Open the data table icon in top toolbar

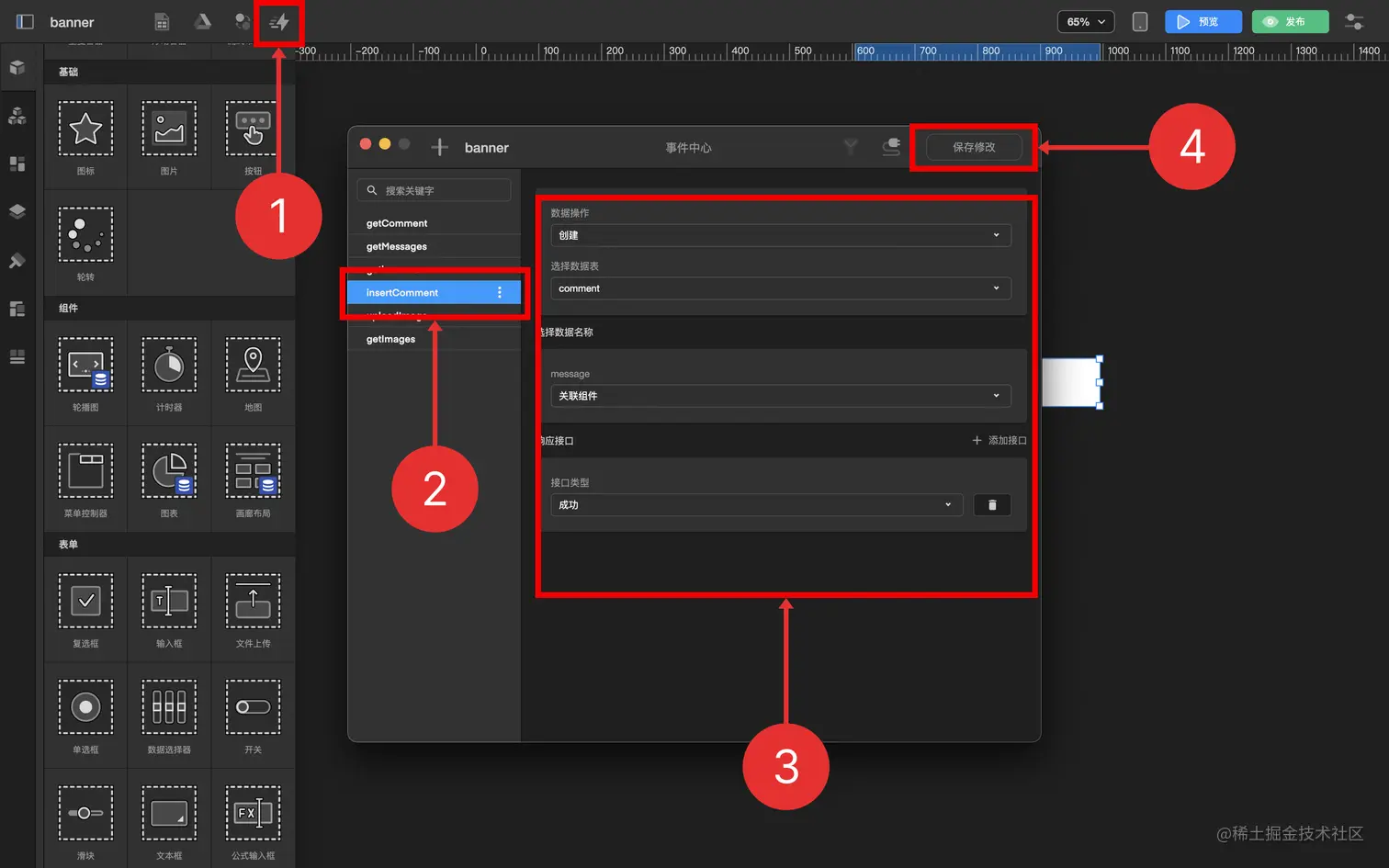(162, 21)
